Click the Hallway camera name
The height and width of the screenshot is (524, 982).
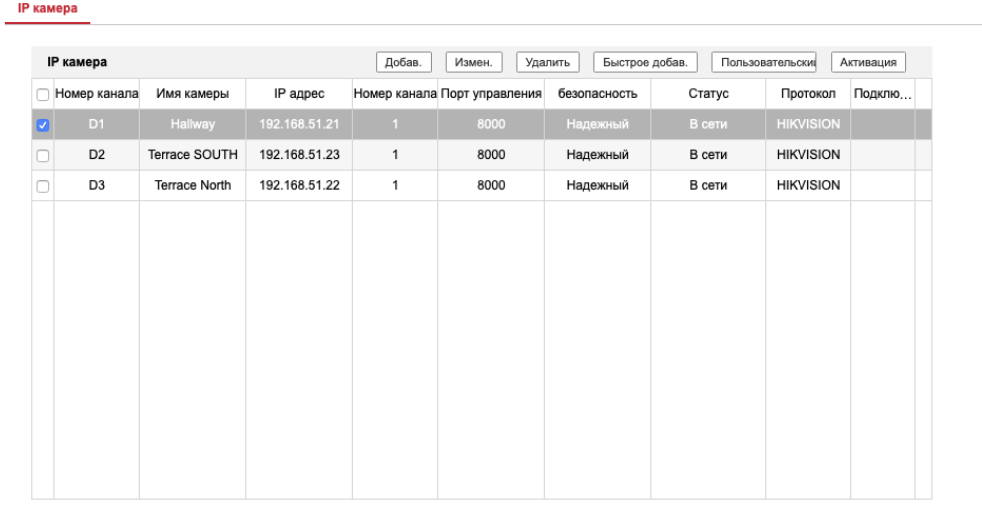[192, 124]
